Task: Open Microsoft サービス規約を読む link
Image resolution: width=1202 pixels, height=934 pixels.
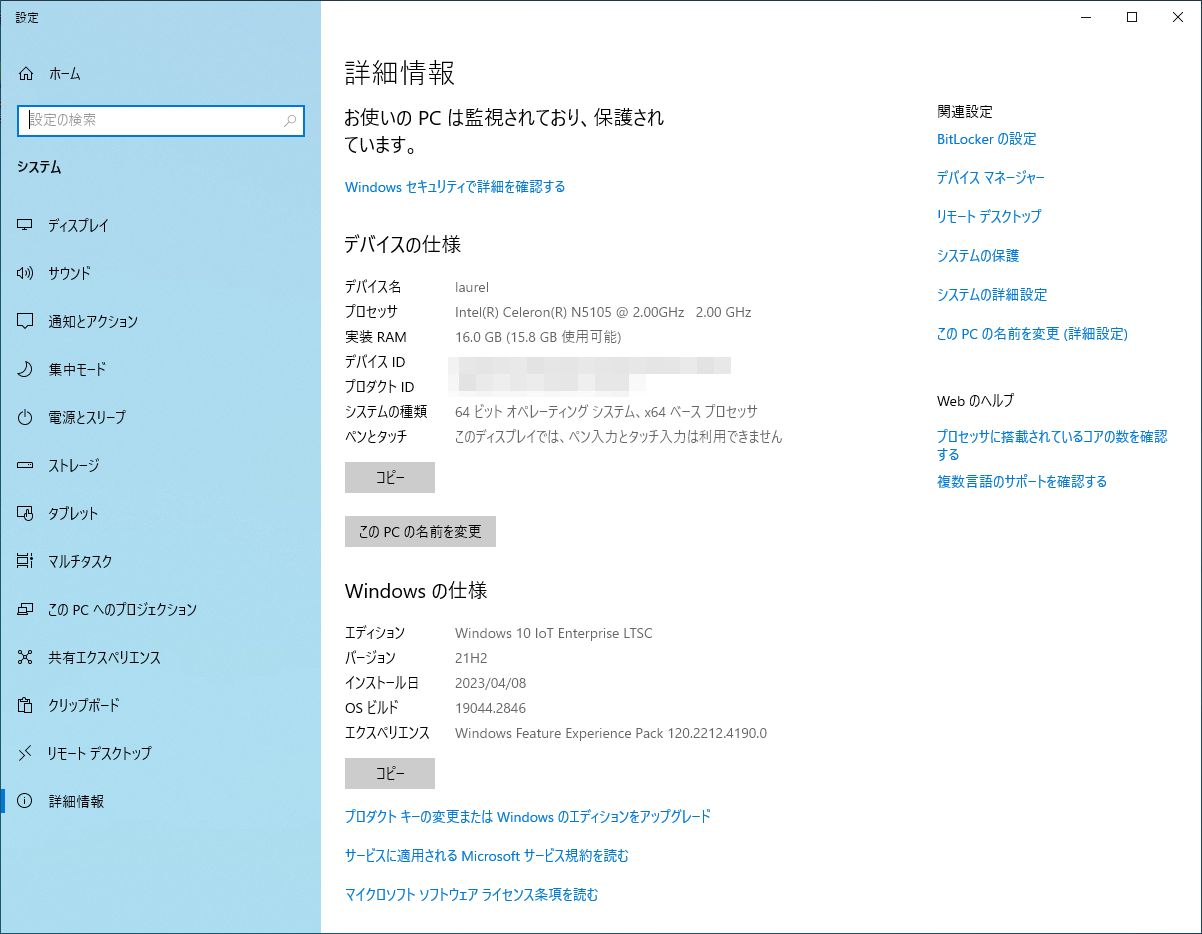Action: pyautogui.click(x=487, y=856)
